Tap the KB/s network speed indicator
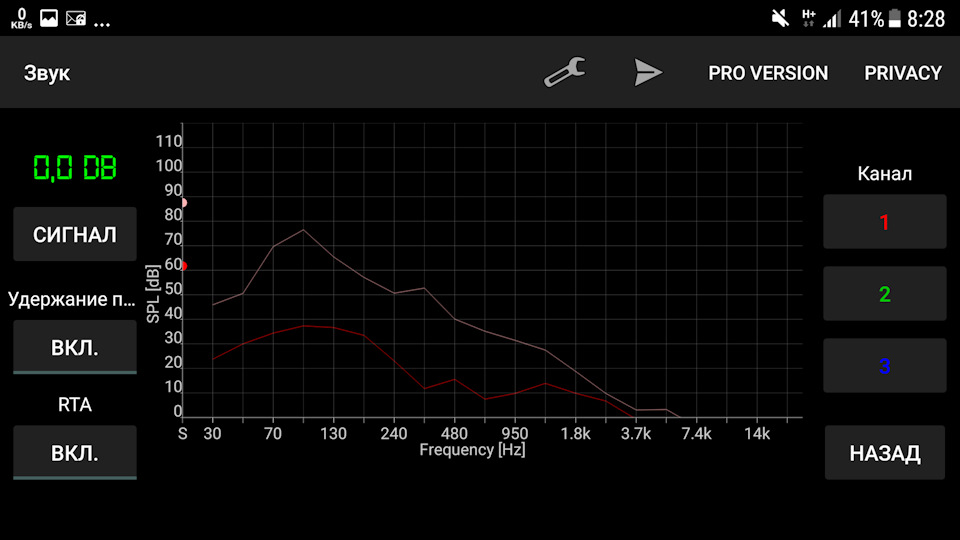Image resolution: width=960 pixels, height=540 pixels. (x=21, y=18)
